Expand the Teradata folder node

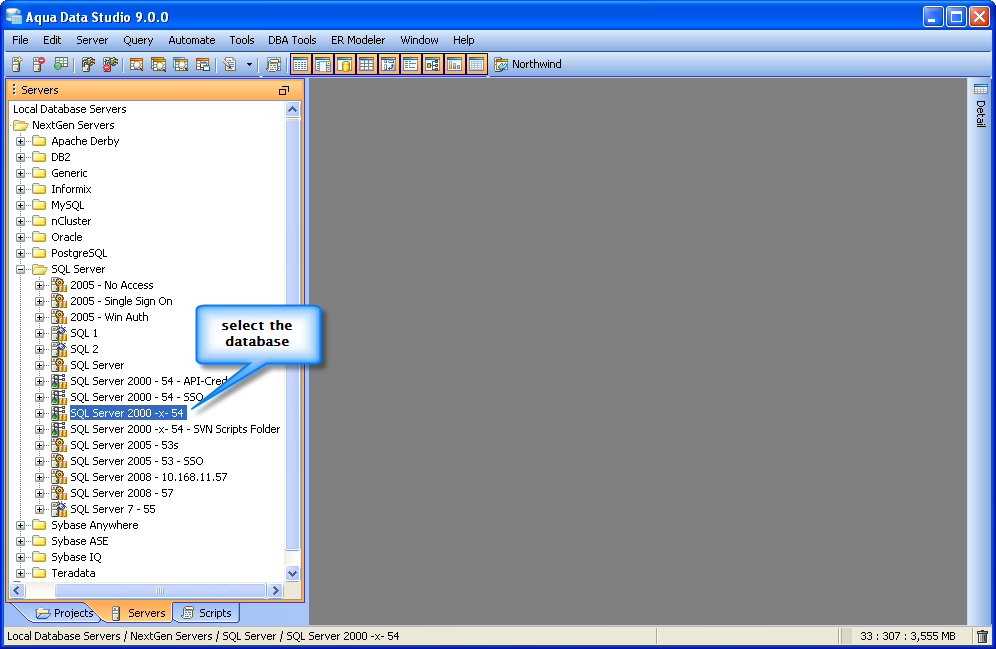pyautogui.click(x=20, y=573)
